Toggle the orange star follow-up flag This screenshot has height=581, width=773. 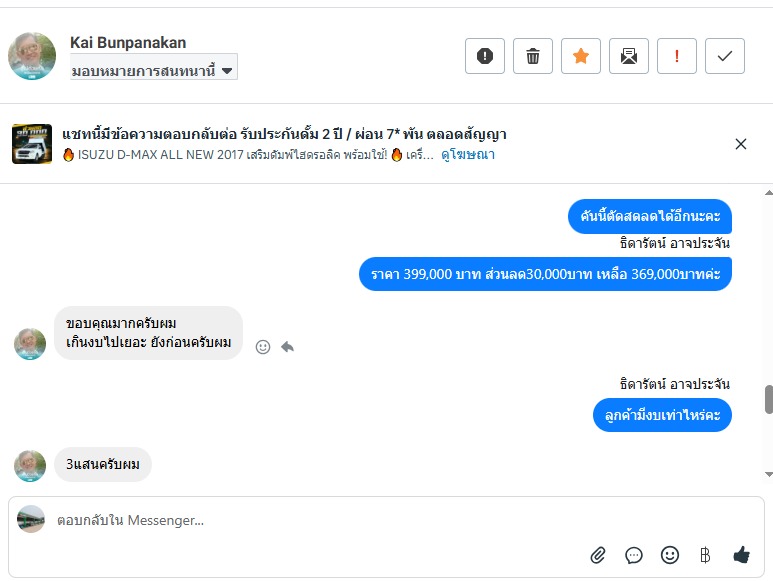coord(581,56)
